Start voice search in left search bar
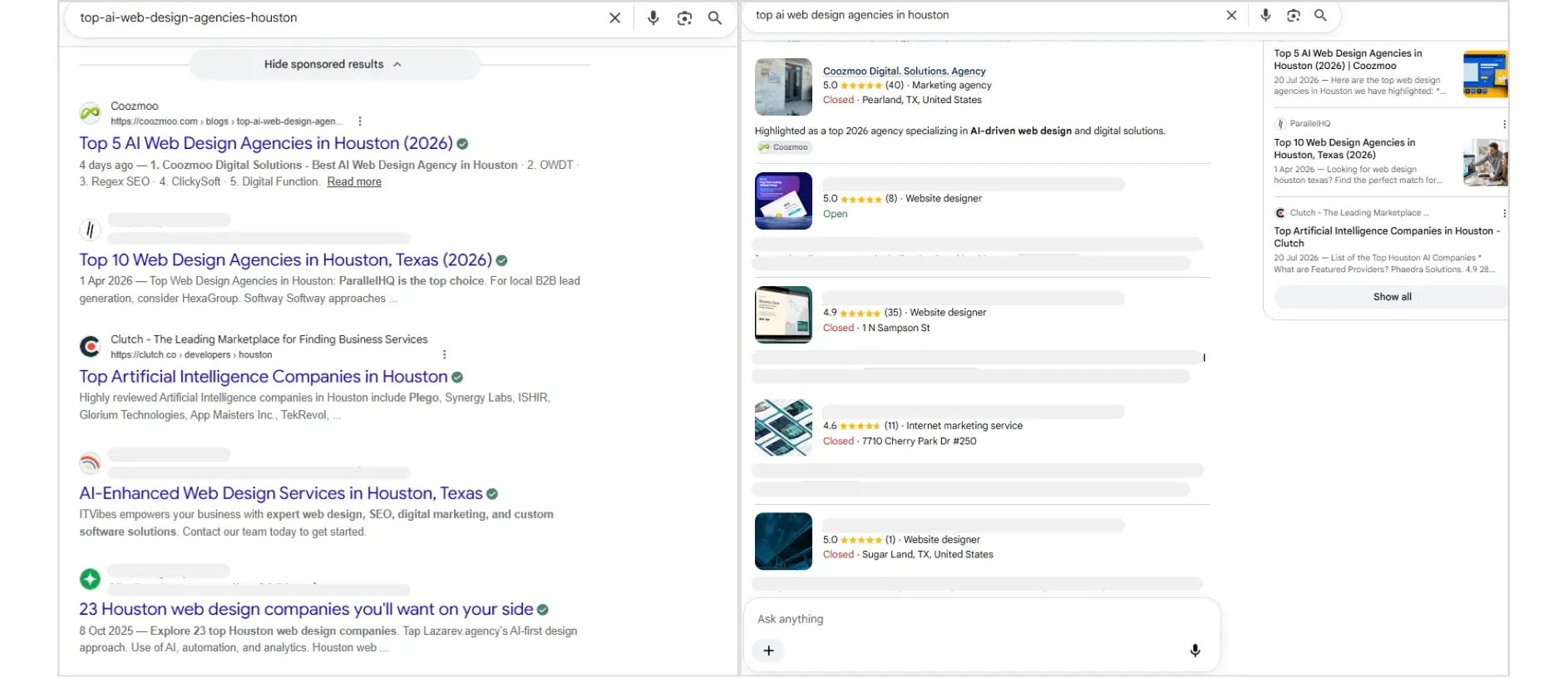Viewport: 1568px width, 678px height. [x=653, y=18]
